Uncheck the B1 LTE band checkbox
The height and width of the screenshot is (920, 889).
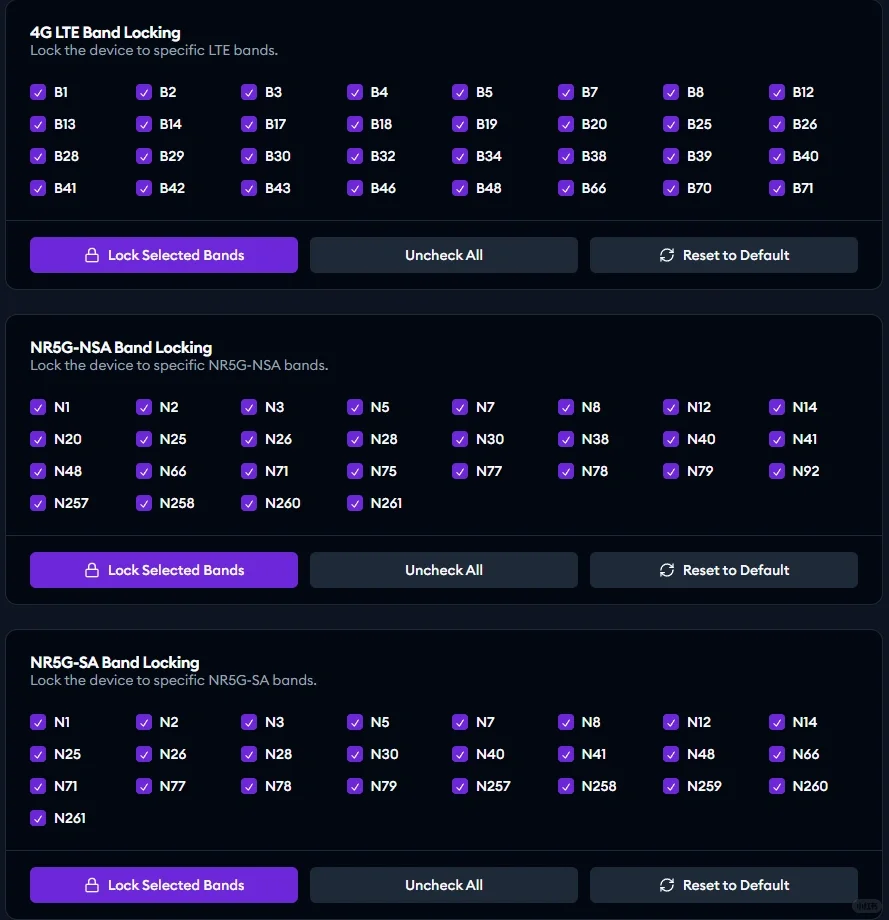tap(38, 92)
